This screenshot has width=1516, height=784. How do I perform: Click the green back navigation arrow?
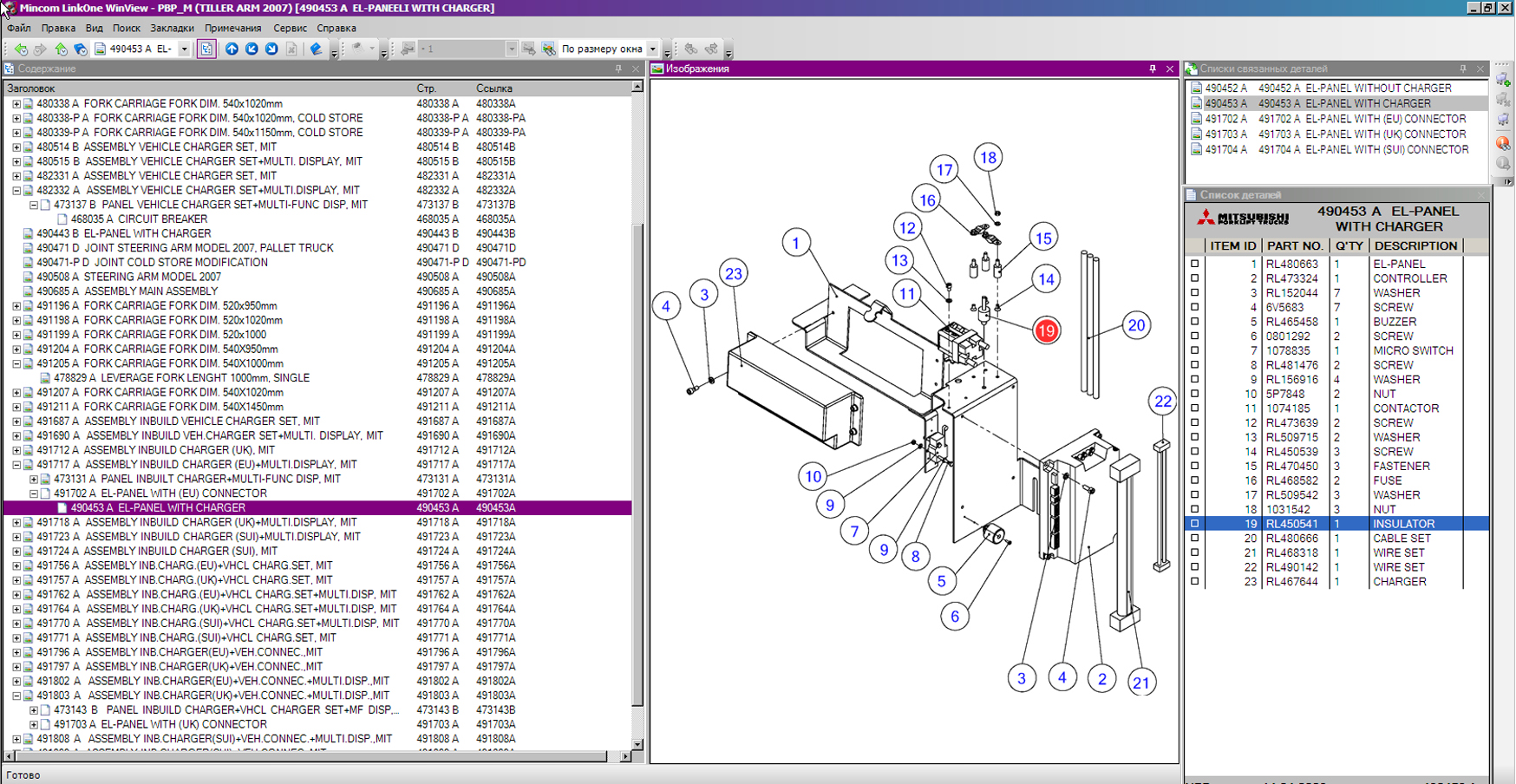point(21,49)
